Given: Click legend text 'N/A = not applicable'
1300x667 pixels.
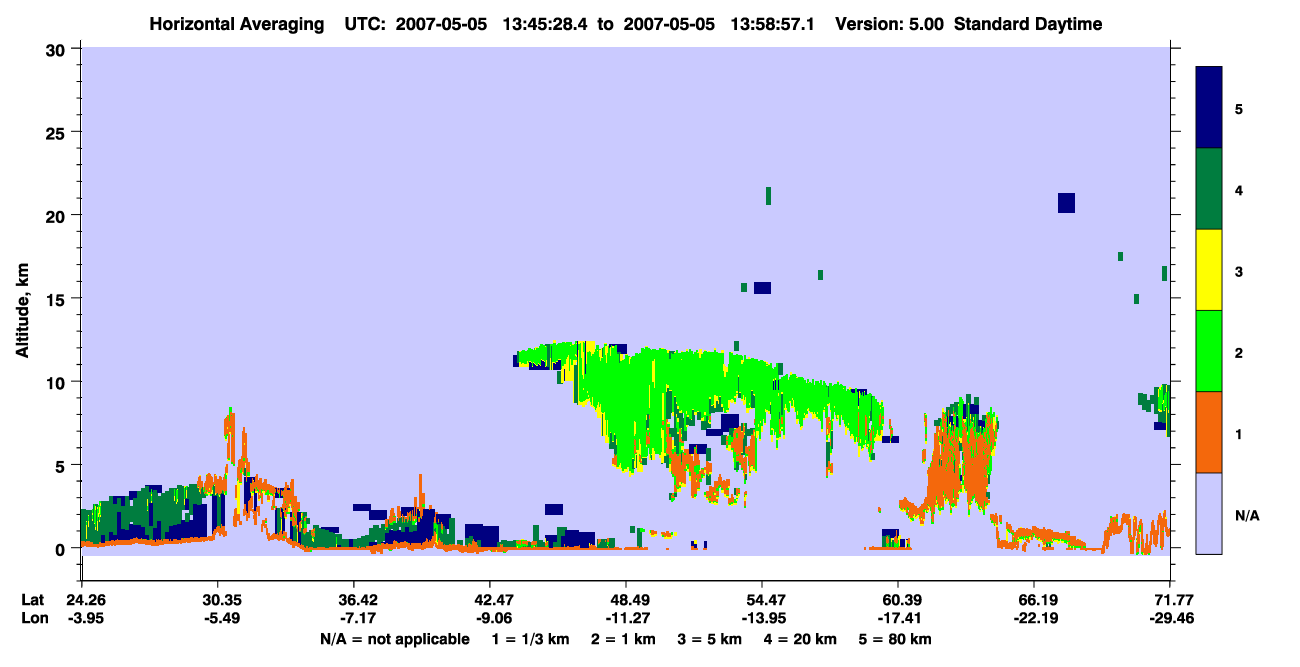Looking at the screenshot, I should [394, 639].
